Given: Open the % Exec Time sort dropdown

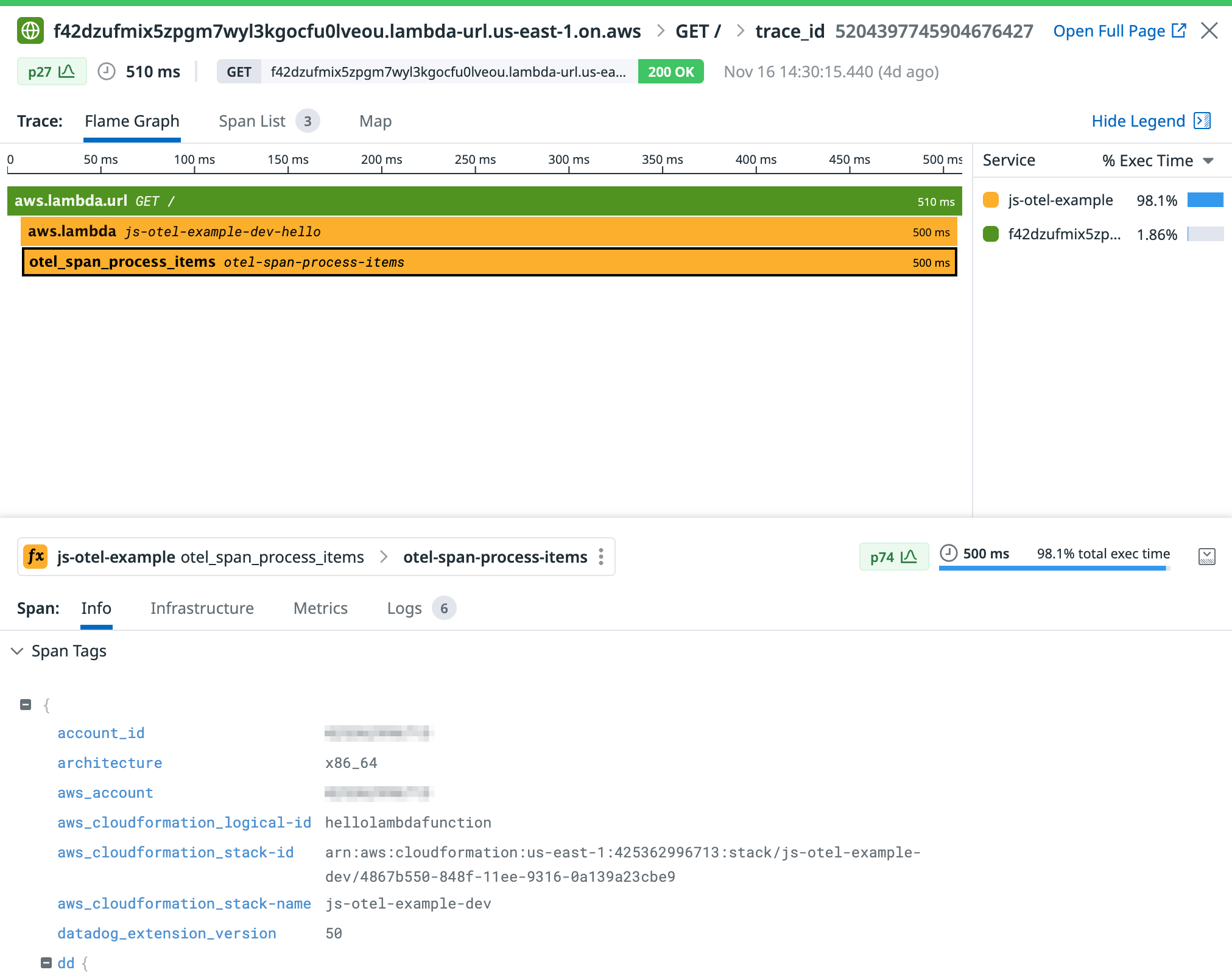Looking at the screenshot, I should pyautogui.click(x=1208, y=160).
